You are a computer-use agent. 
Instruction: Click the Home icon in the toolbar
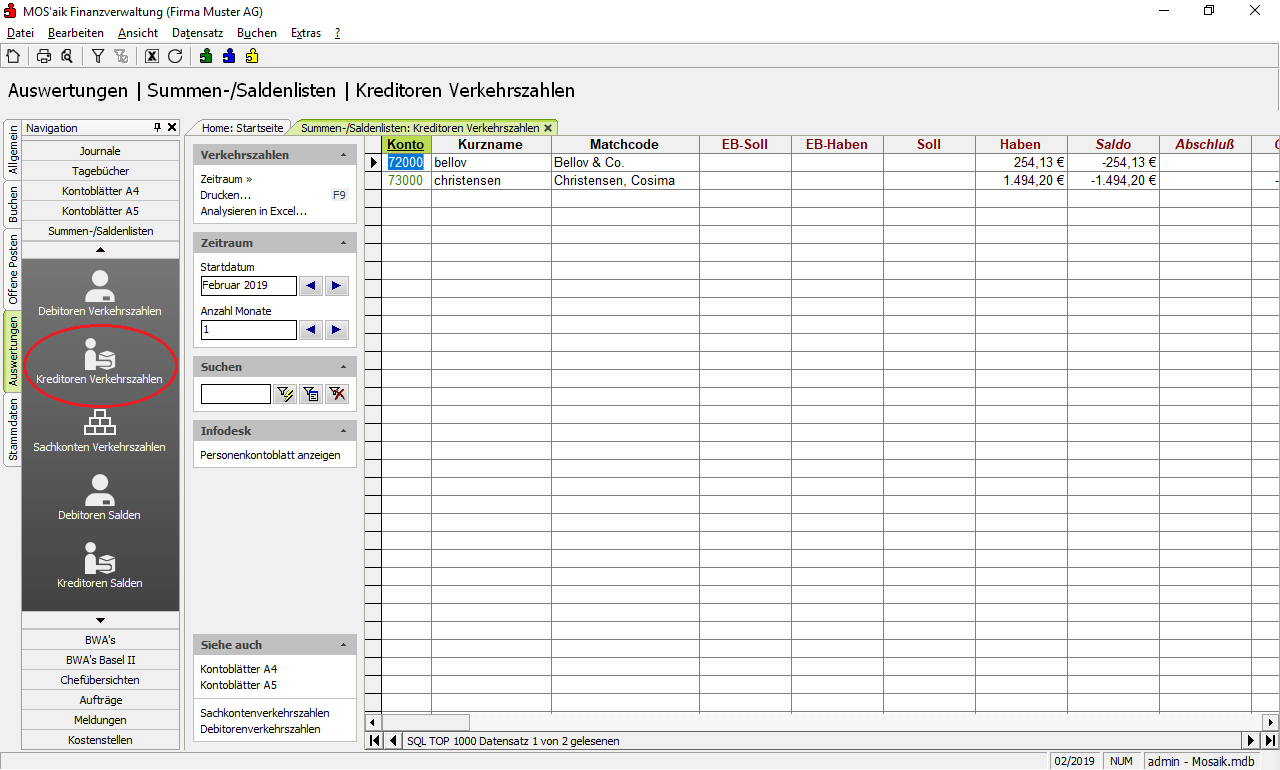pos(13,56)
